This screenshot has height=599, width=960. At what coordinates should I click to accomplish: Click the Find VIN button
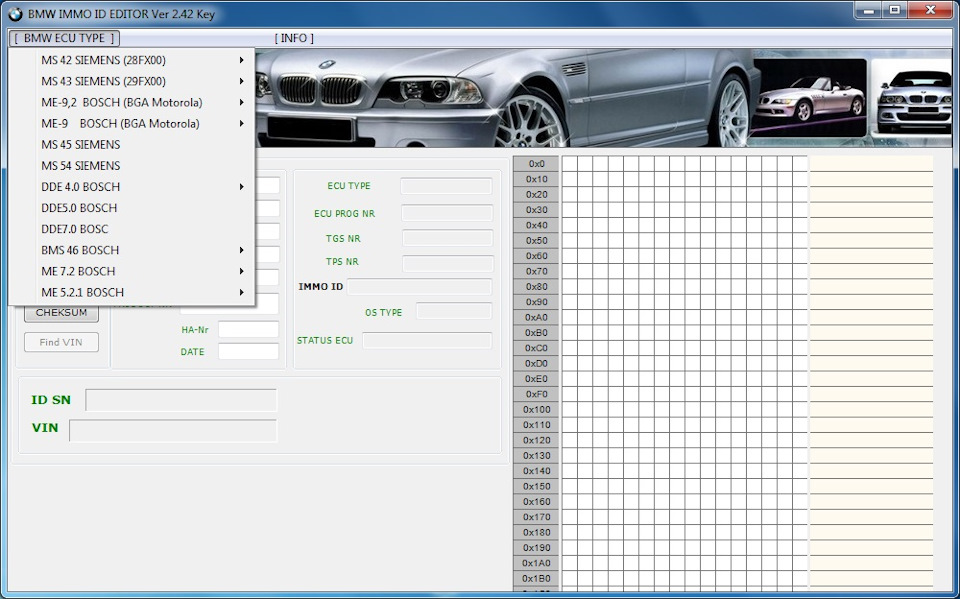[x=61, y=343]
